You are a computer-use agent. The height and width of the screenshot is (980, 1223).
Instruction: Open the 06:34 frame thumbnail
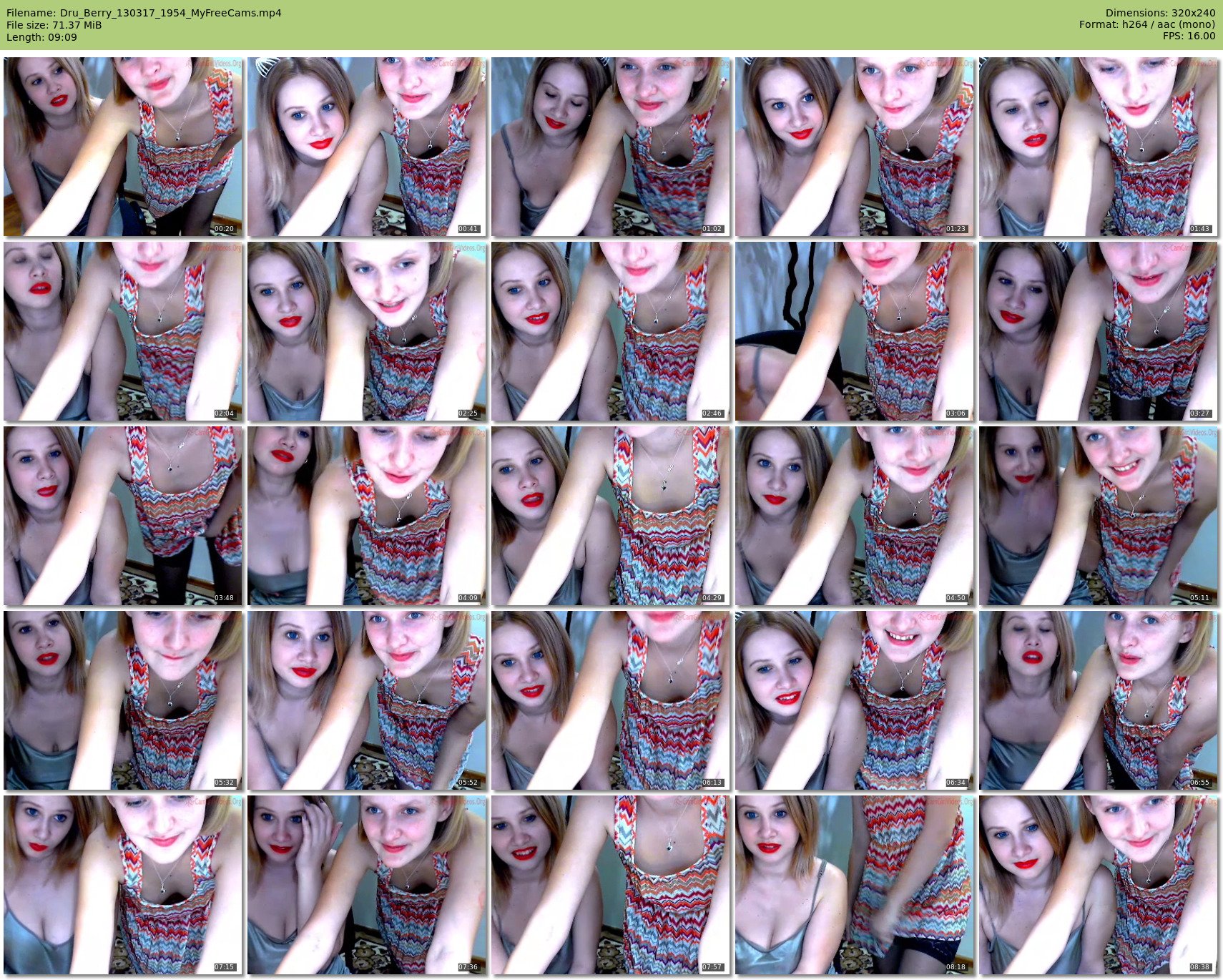pyautogui.click(x=854, y=700)
